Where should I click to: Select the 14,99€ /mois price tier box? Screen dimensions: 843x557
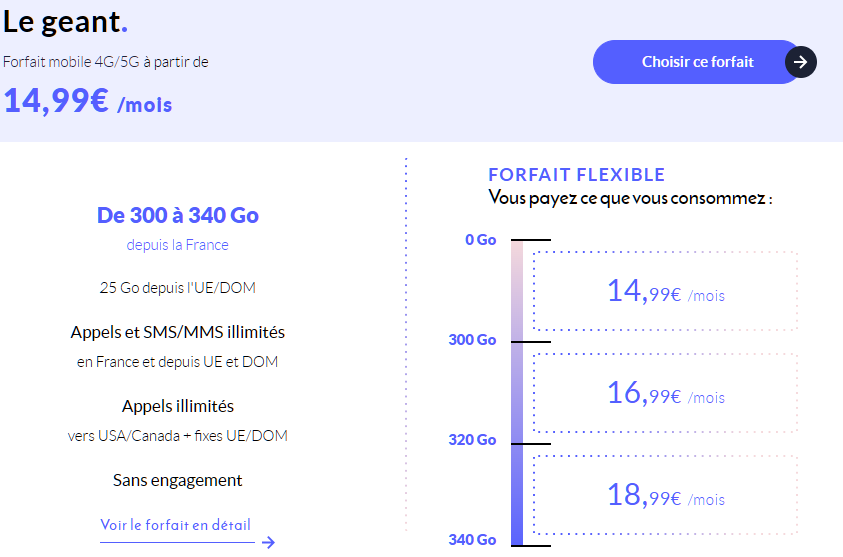pyautogui.click(x=665, y=291)
